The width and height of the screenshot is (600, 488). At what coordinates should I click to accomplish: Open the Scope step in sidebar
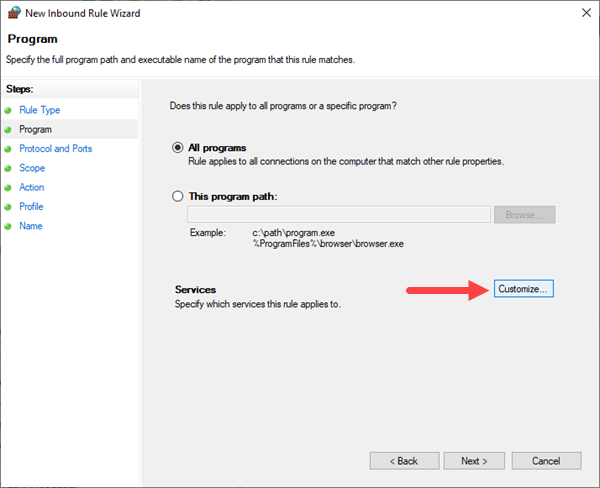click(32, 168)
